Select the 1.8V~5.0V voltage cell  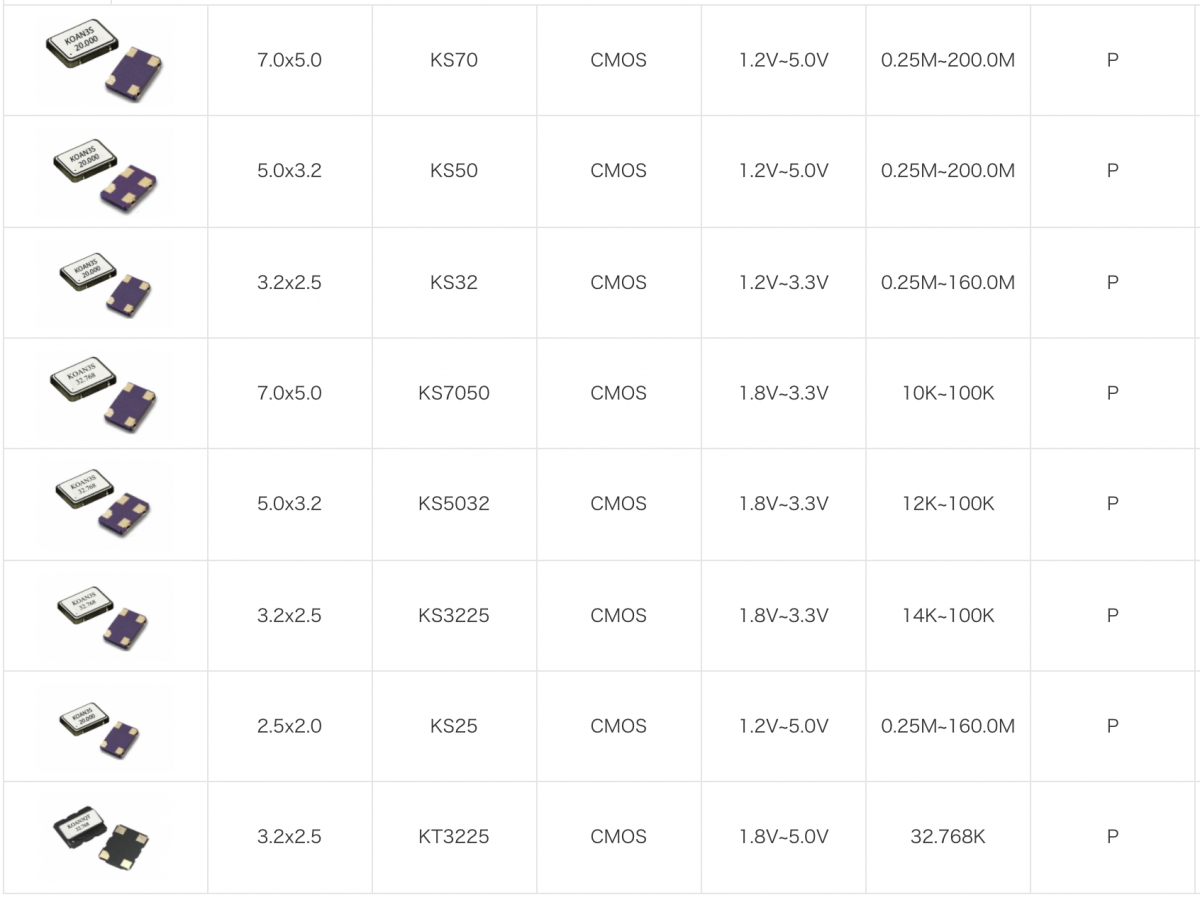tap(784, 837)
